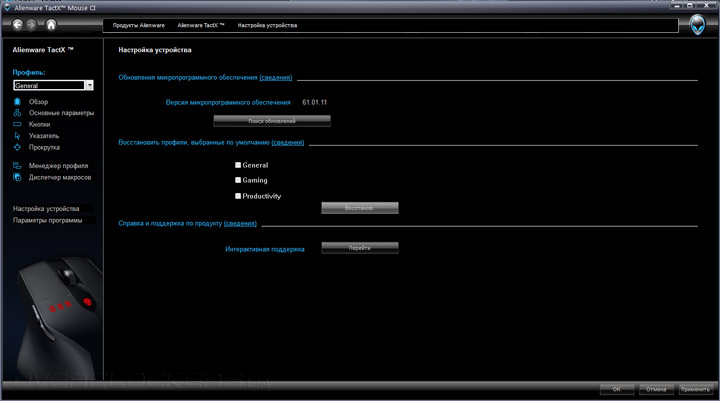720x401 pixels.
Task: Click the Применить apply button
Action: pos(695,389)
